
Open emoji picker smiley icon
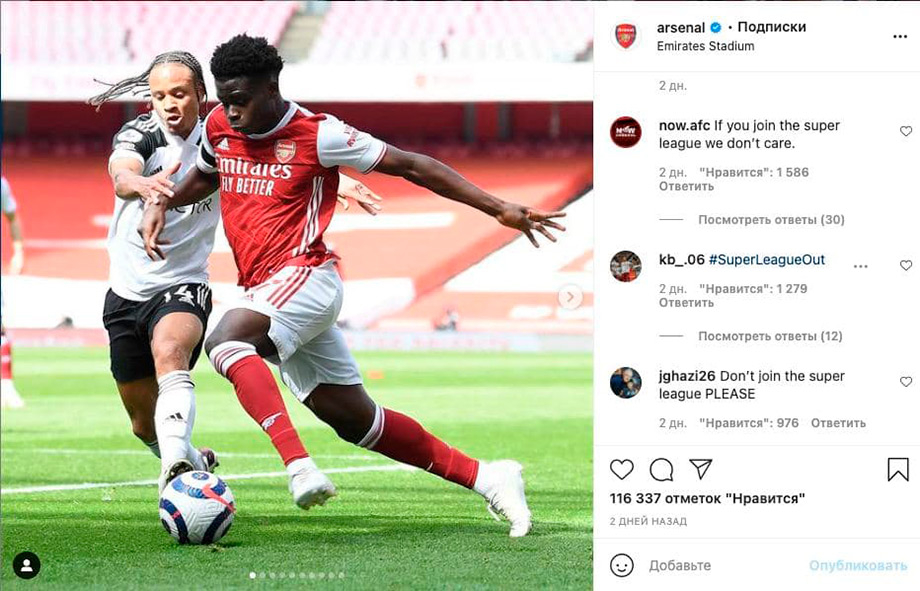622,565
